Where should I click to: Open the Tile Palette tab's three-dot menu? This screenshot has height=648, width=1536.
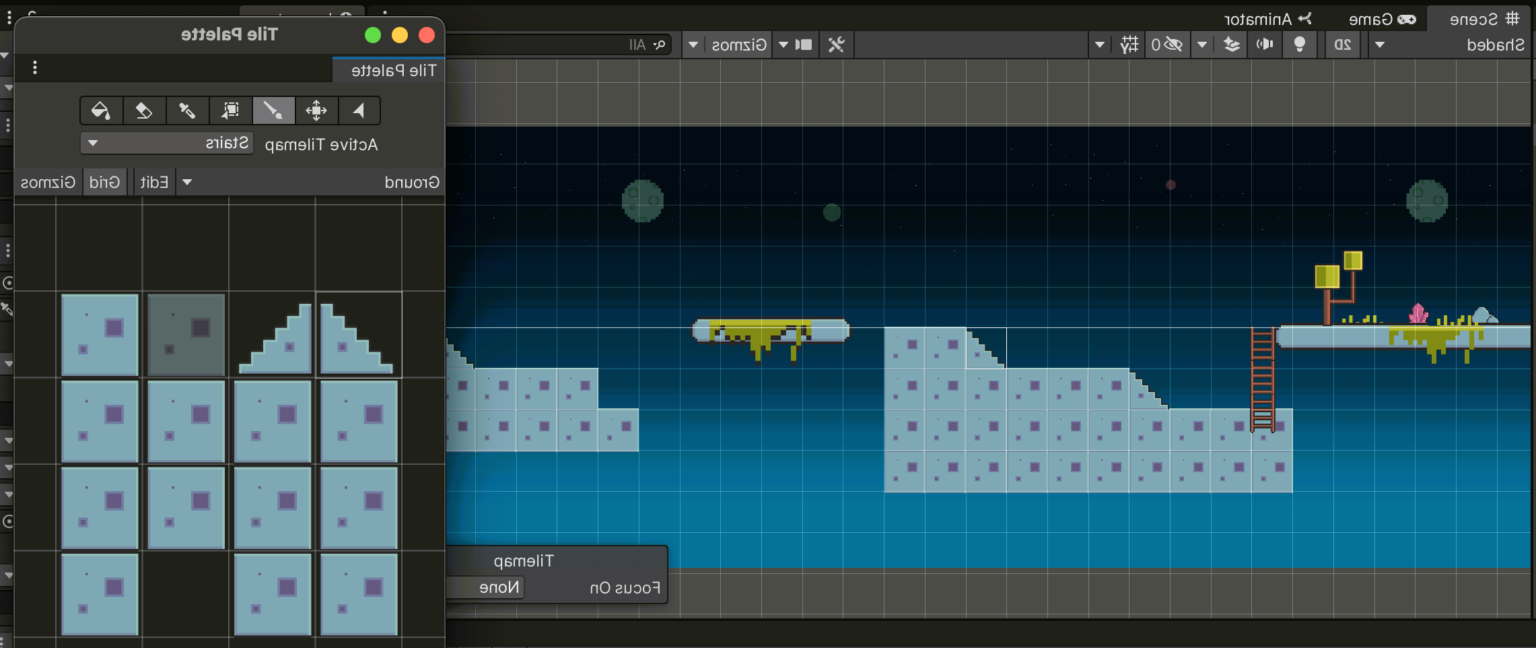pyautogui.click(x=35, y=68)
